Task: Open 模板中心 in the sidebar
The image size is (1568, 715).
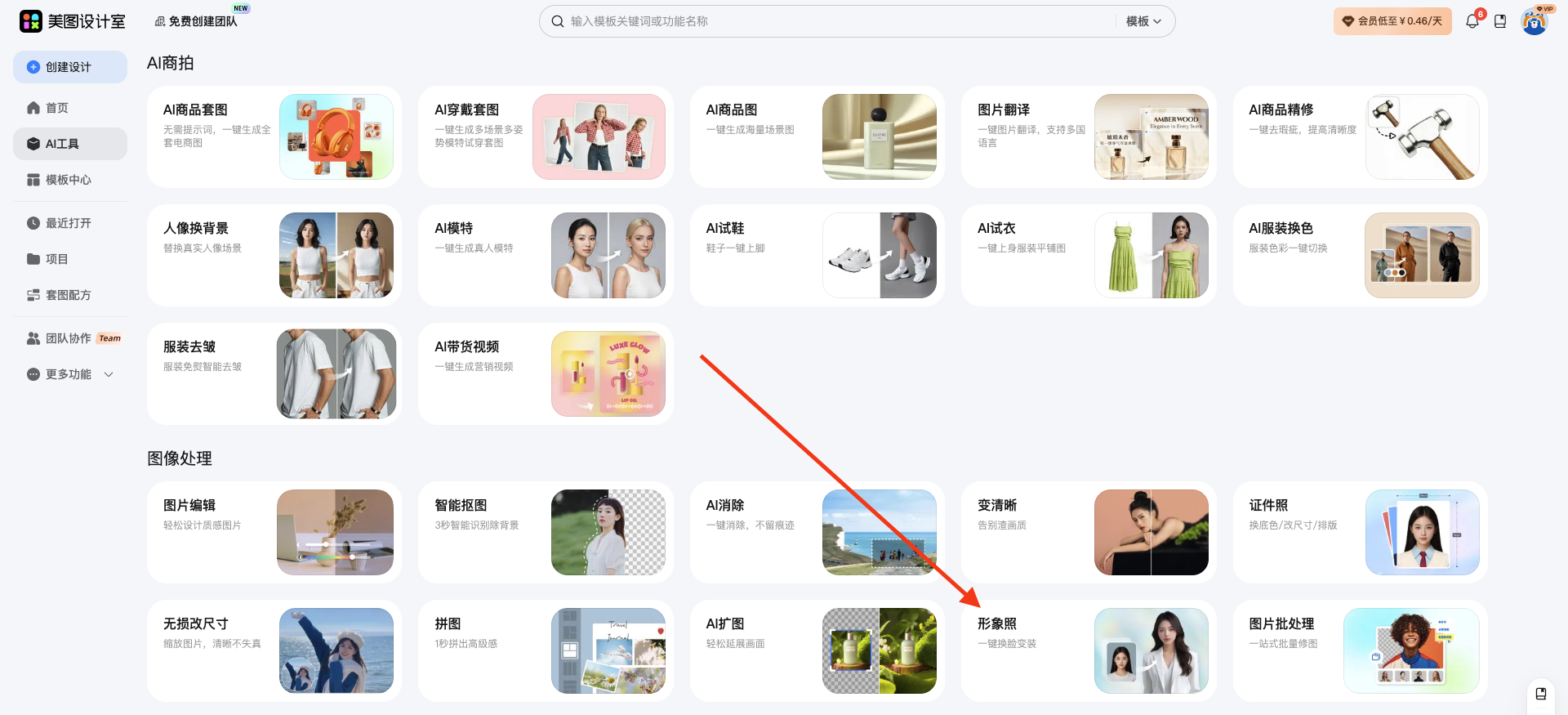Action: coord(70,180)
